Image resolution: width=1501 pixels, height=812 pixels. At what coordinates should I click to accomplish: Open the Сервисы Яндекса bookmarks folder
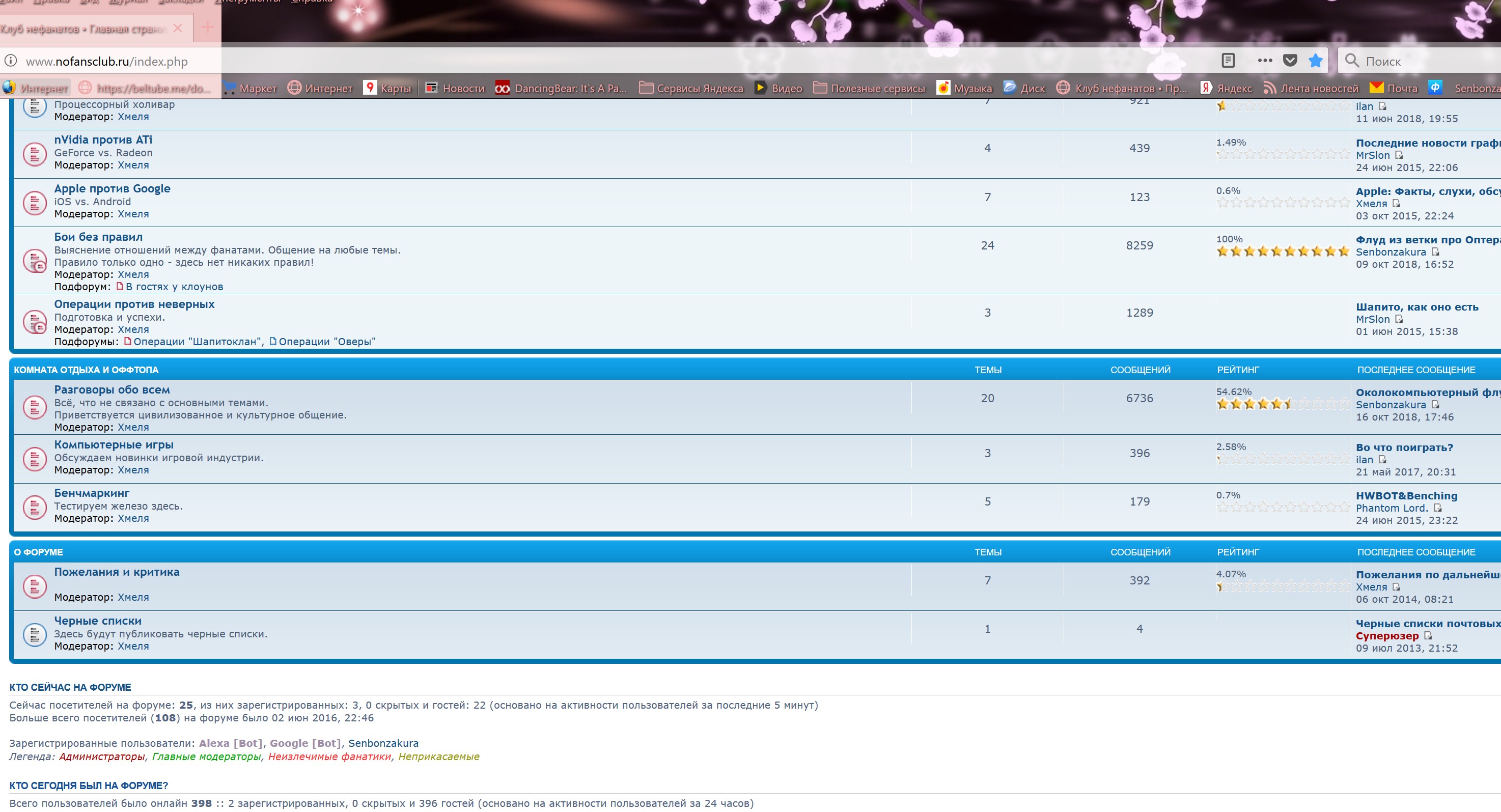(x=691, y=88)
